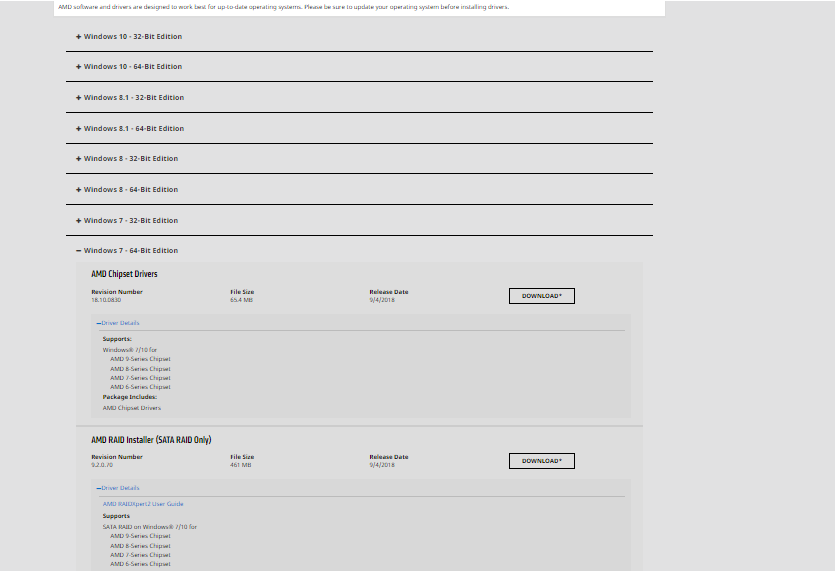Select chipset drivers release date 9/4/2018
This screenshot has height=571, width=835.
pos(382,300)
